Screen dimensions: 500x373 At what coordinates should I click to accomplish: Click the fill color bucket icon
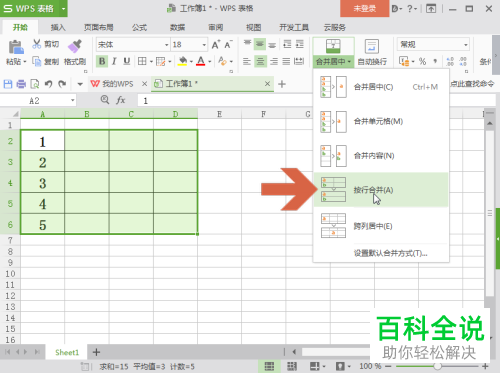pyautogui.click(x=183, y=61)
